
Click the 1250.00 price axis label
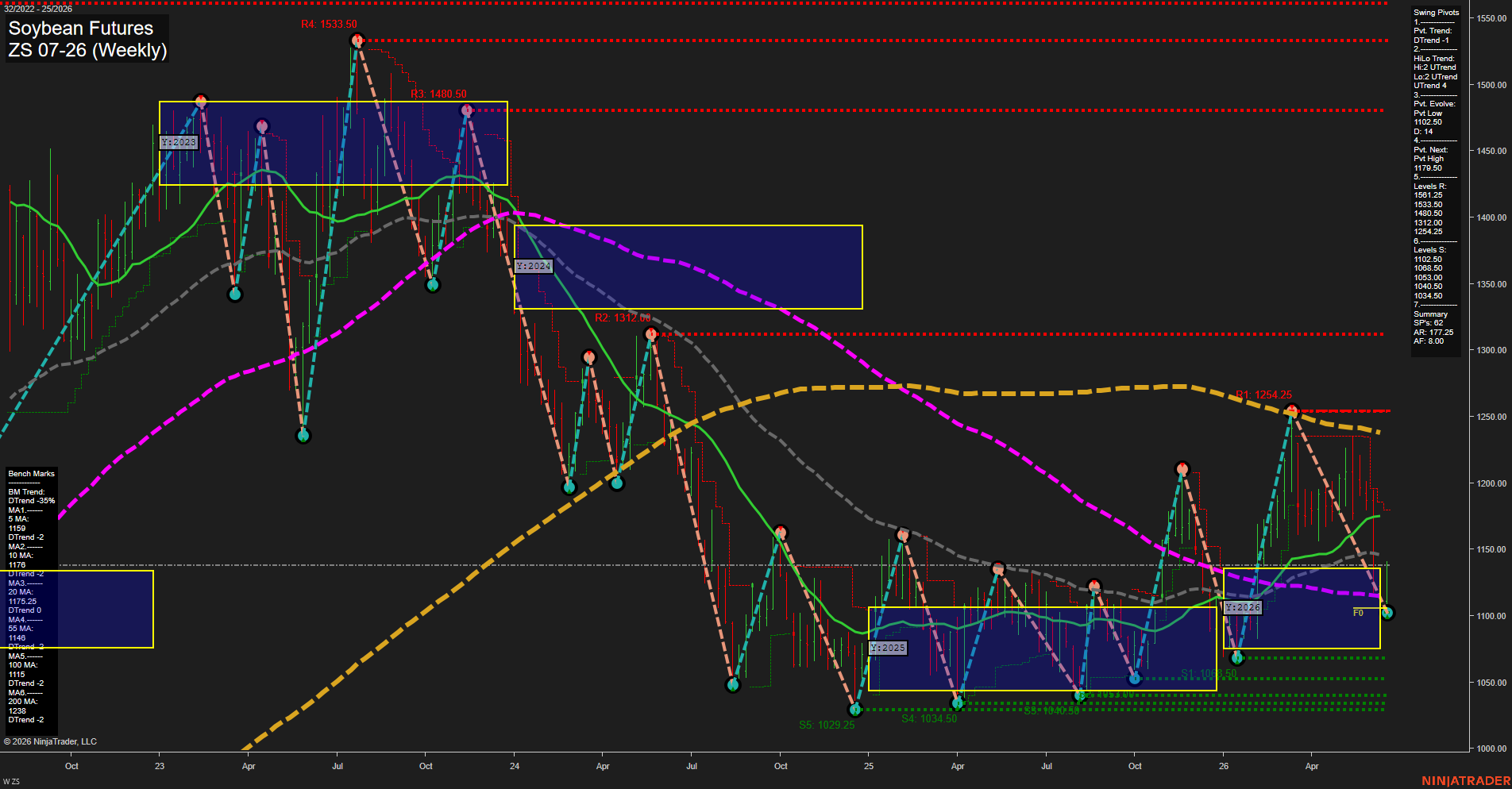[x=1491, y=417]
